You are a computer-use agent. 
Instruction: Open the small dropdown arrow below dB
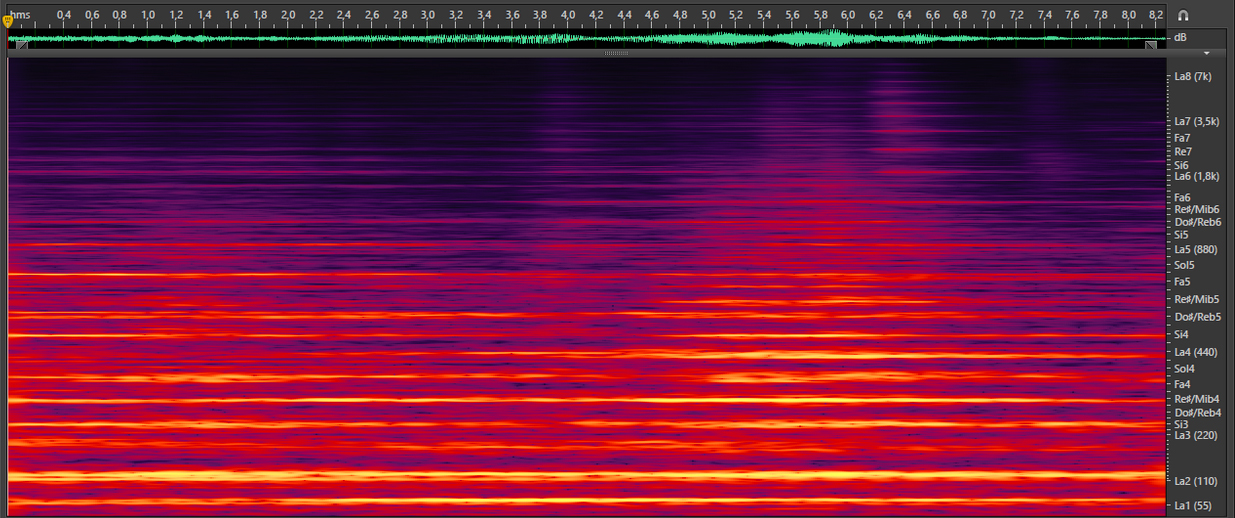(x=1207, y=53)
